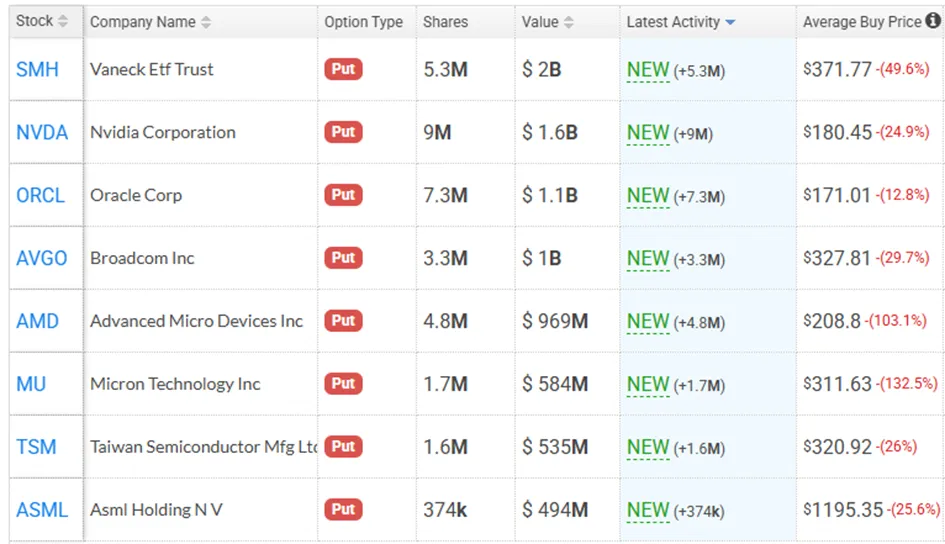Click the Put badge for MU
Image resolution: width=945 pixels, height=544 pixels.
point(344,384)
